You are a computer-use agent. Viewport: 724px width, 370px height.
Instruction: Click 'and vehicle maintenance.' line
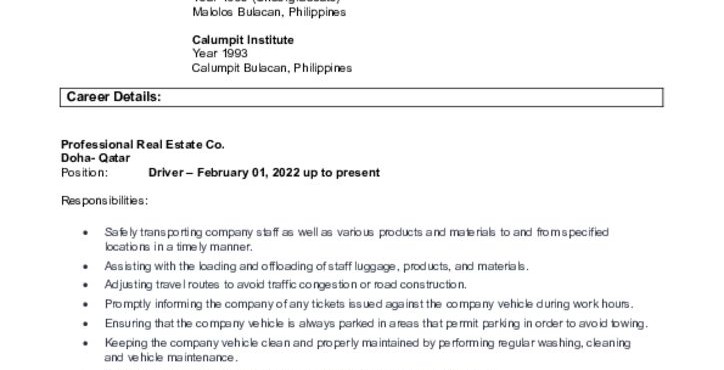coord(171,358)
